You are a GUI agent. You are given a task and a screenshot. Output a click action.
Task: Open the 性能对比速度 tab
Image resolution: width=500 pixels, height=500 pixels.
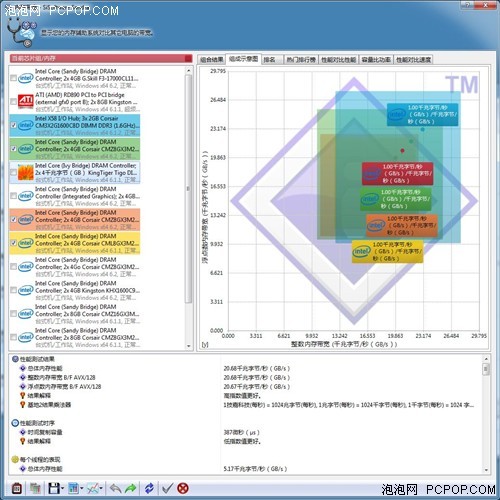pos(413,60)
